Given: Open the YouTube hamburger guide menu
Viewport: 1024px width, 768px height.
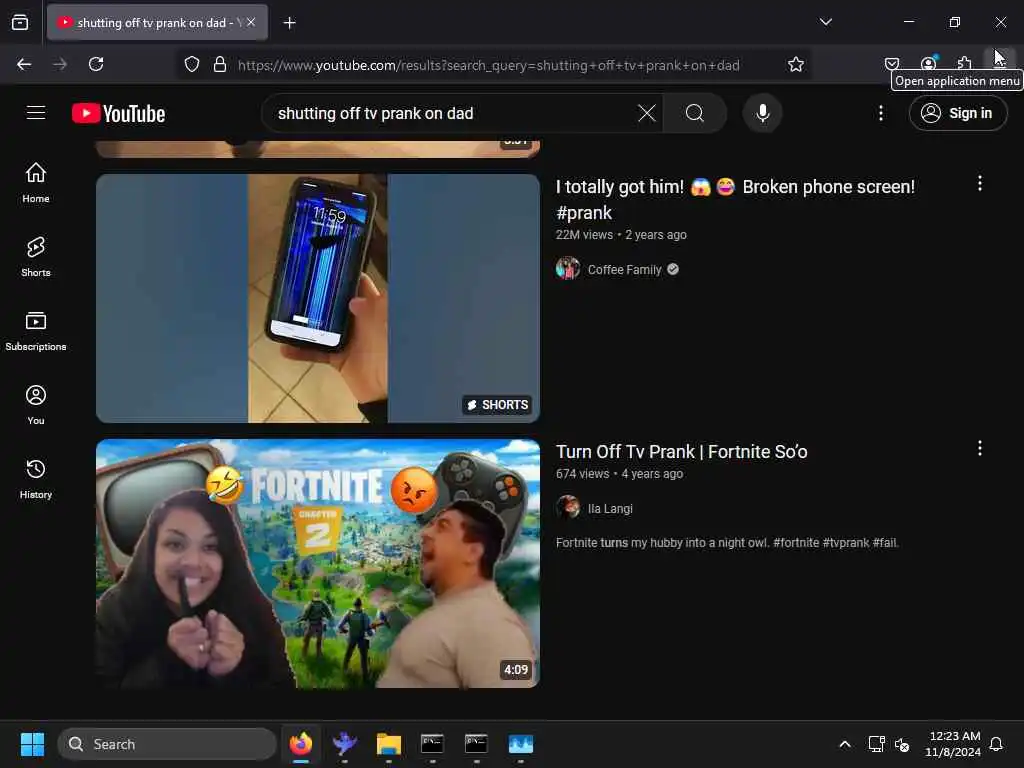Looking at the screenshot, I should click(x=36, y=113).
